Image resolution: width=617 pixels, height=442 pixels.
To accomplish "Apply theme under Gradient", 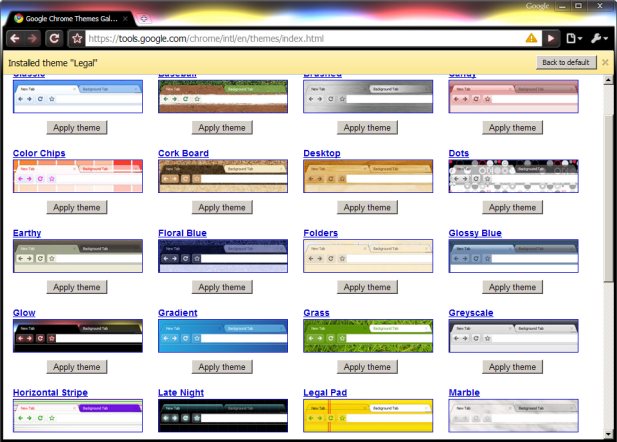I will click(222, 367).
